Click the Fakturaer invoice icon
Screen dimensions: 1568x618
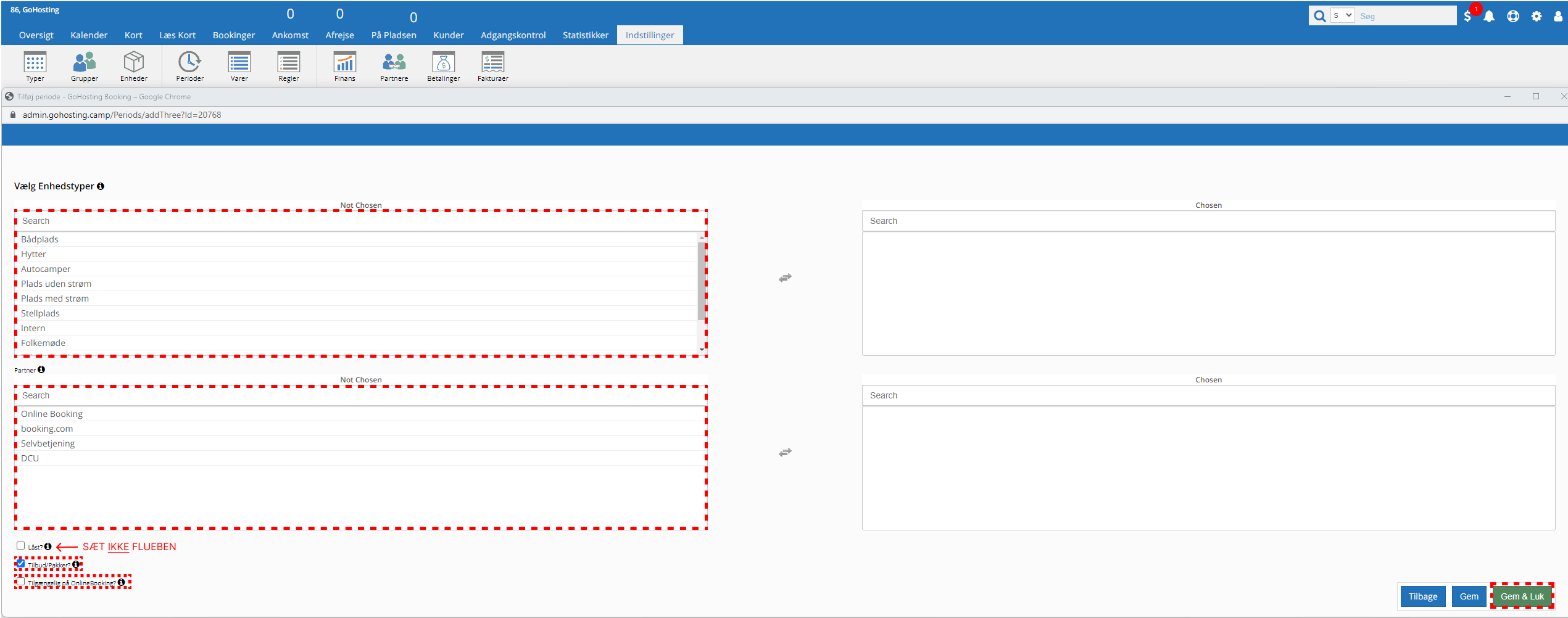tap(492, 63)
